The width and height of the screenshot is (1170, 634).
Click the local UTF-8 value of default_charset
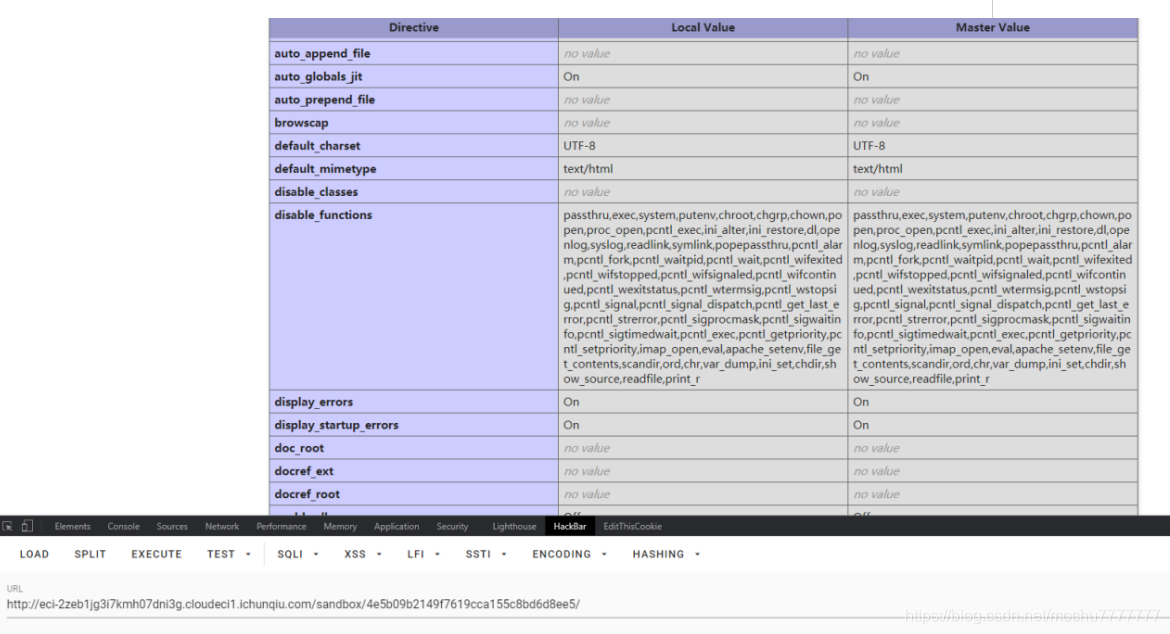(579, 146)
